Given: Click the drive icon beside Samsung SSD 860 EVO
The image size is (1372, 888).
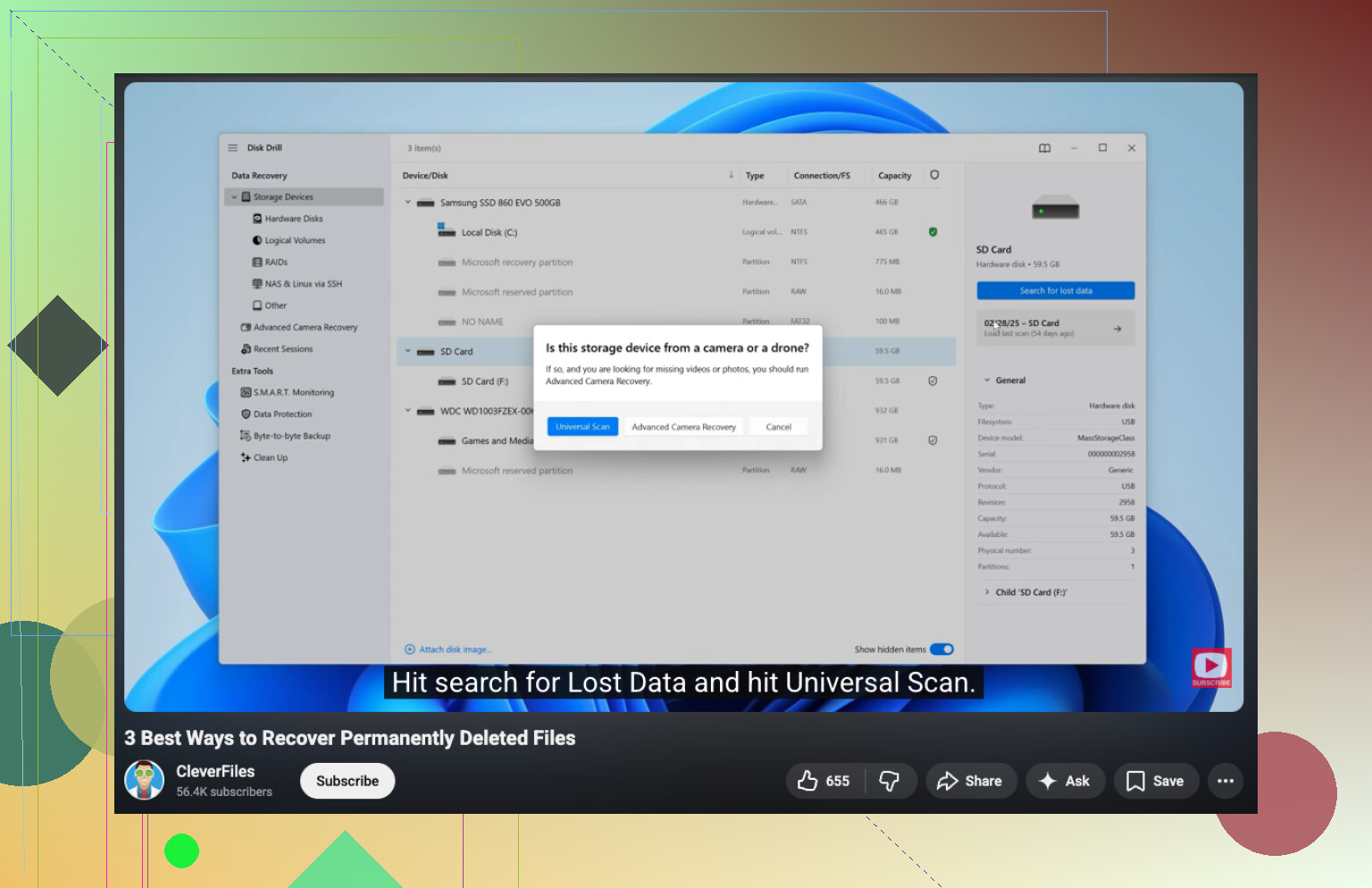Looking at the screenshot, I should click(425, 203).
